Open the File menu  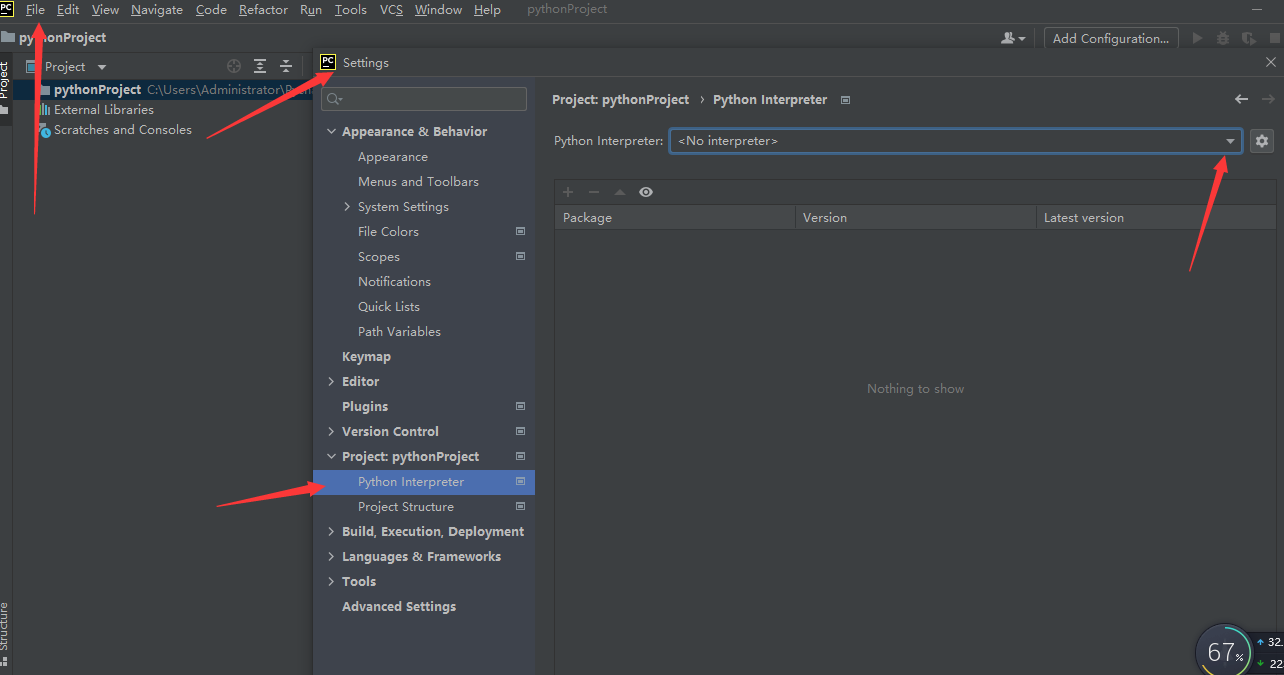coord(35,9)
